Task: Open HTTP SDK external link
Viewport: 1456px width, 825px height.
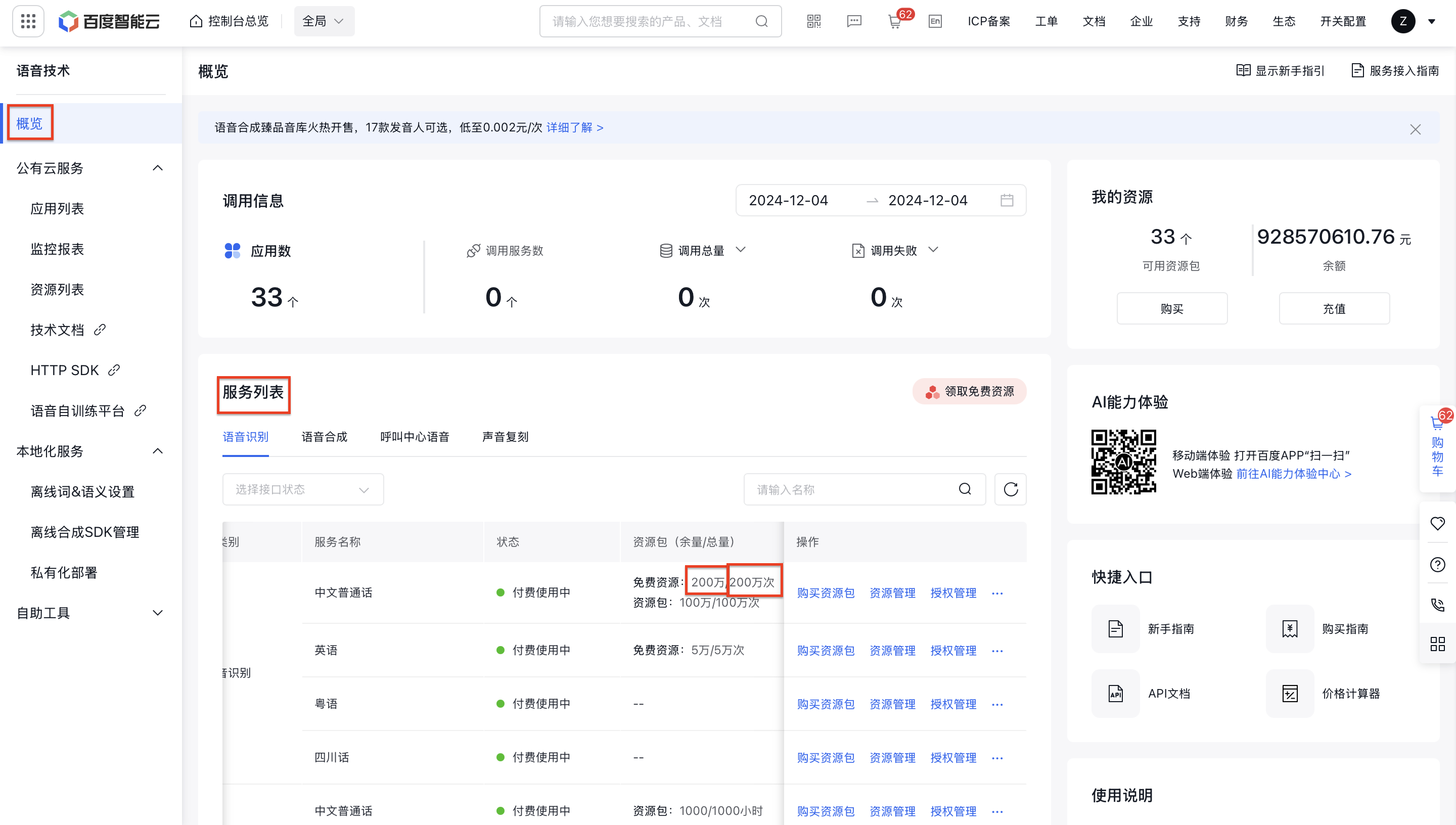Action: click(75, 371)
